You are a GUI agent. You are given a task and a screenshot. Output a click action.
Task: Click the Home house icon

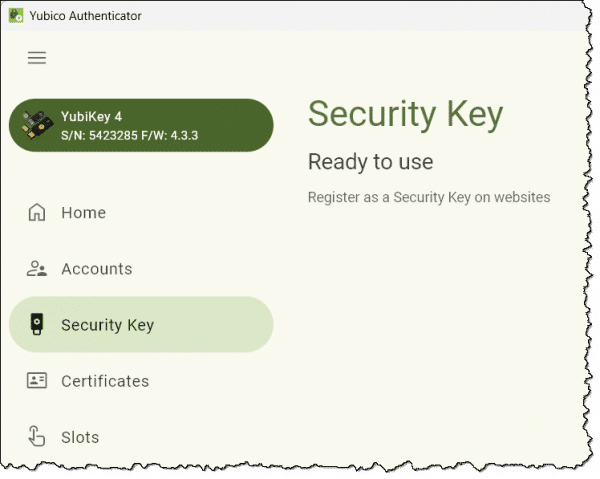point(37,212)
